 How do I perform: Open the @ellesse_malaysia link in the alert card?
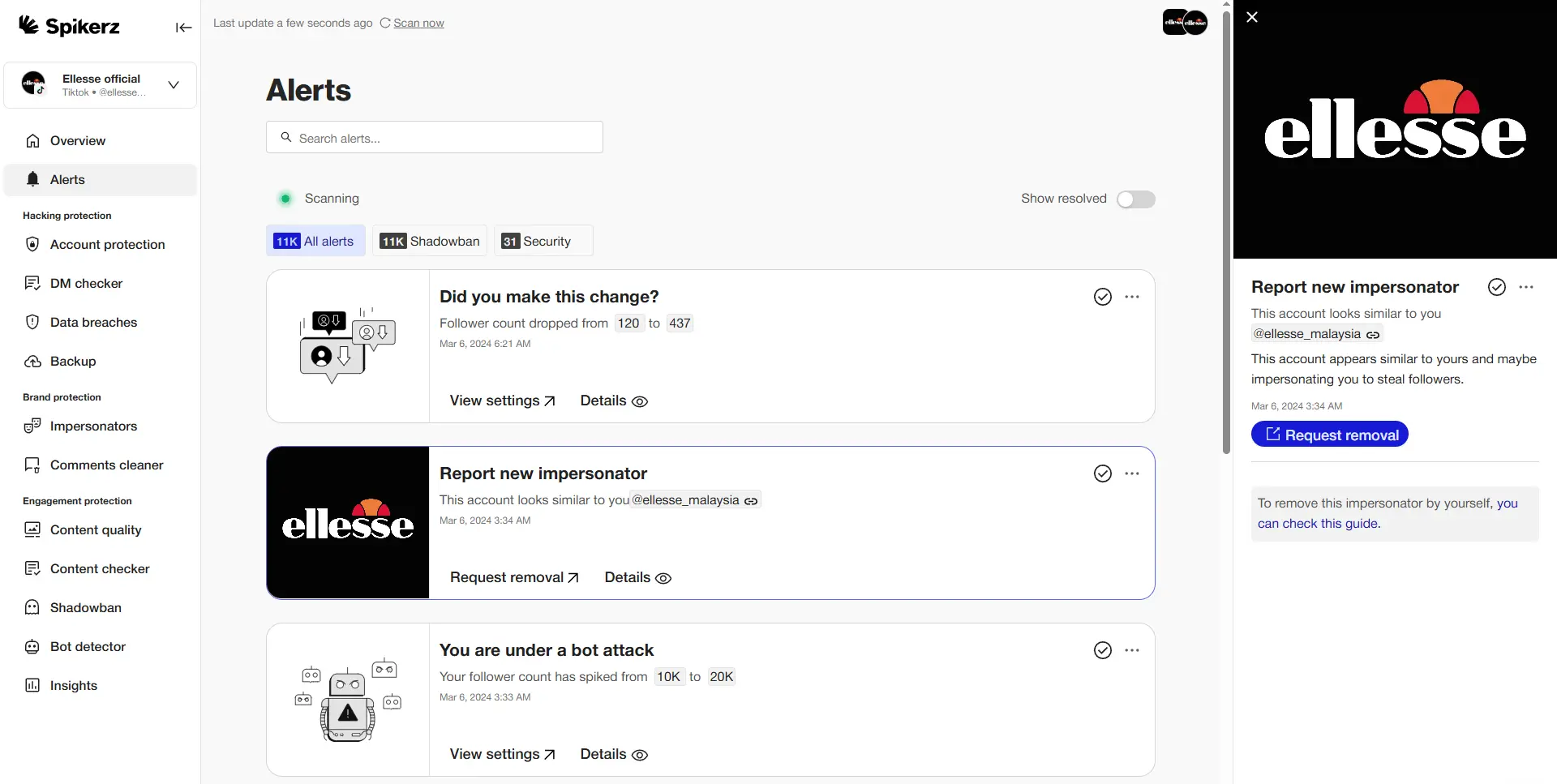[695, 500]
